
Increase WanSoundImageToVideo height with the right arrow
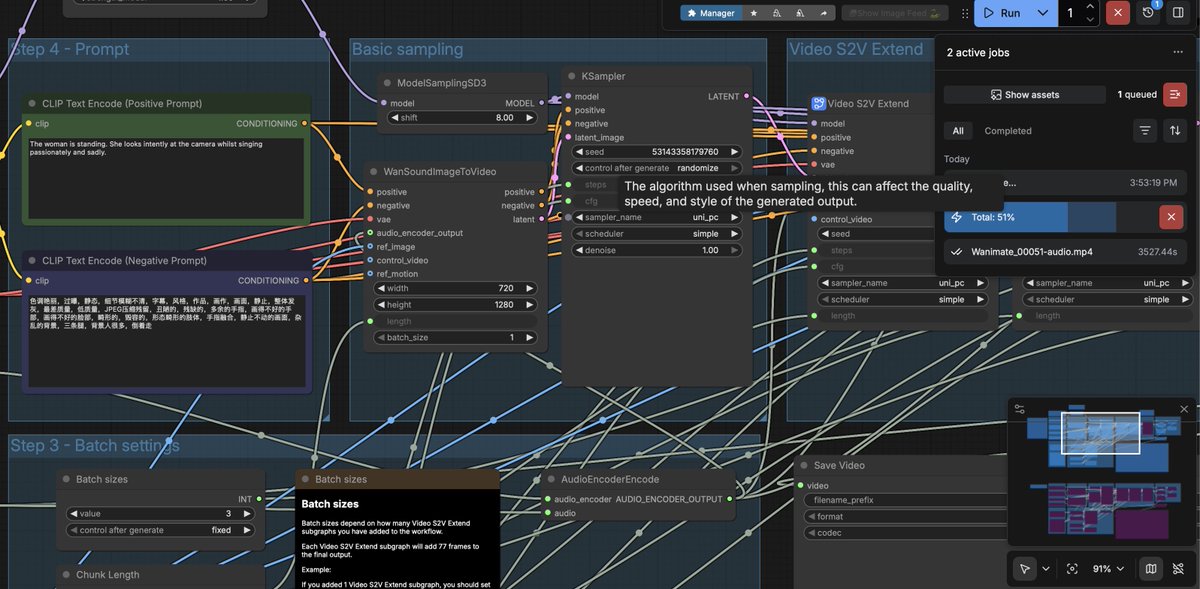point(530,304)
